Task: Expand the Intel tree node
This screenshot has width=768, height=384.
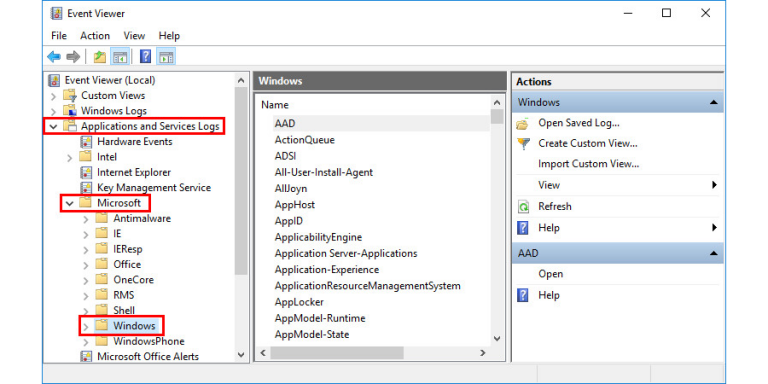Action: [70, 157]
